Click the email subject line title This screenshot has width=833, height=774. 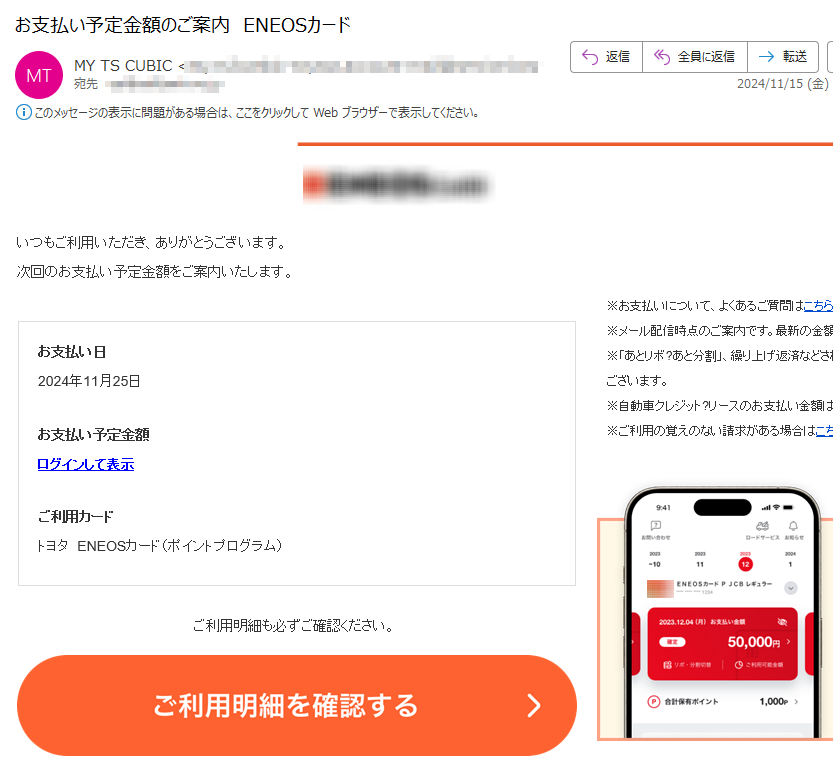[183, 25]
